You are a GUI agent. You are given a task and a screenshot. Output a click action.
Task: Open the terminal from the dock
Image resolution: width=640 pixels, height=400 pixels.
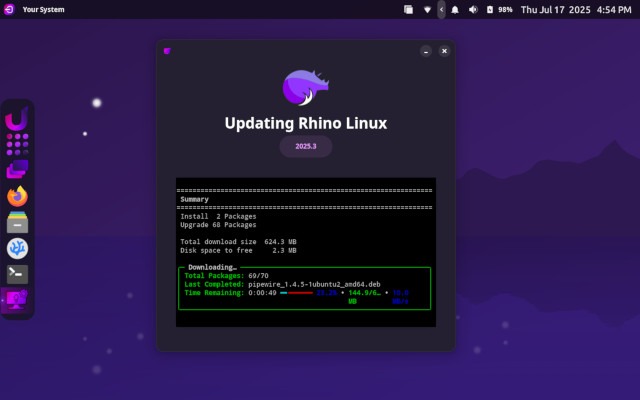pyautogui.click(x=17, y=274)
